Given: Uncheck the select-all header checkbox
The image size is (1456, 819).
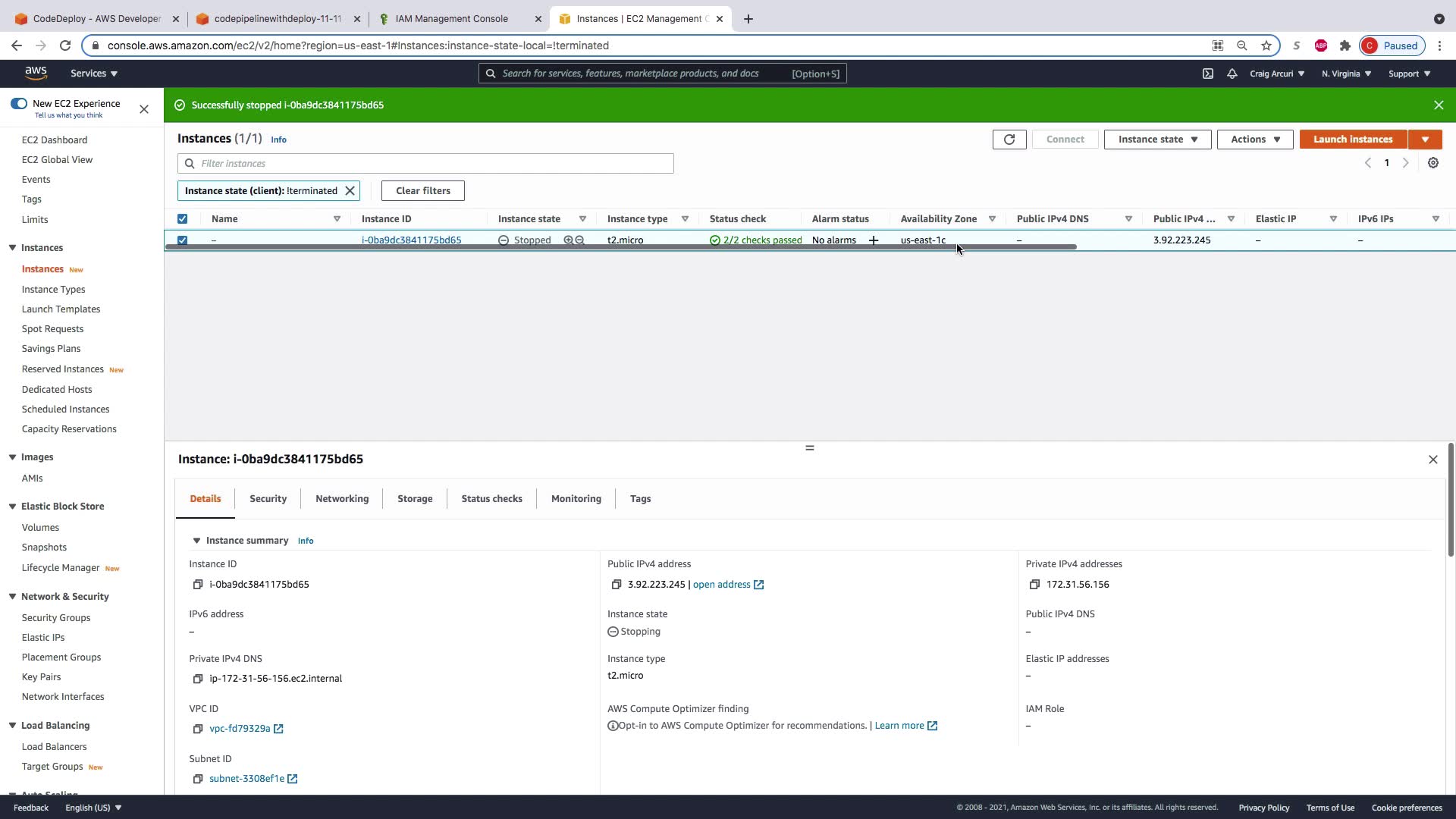Looking at the screenshot, I should tap(182, 219).
